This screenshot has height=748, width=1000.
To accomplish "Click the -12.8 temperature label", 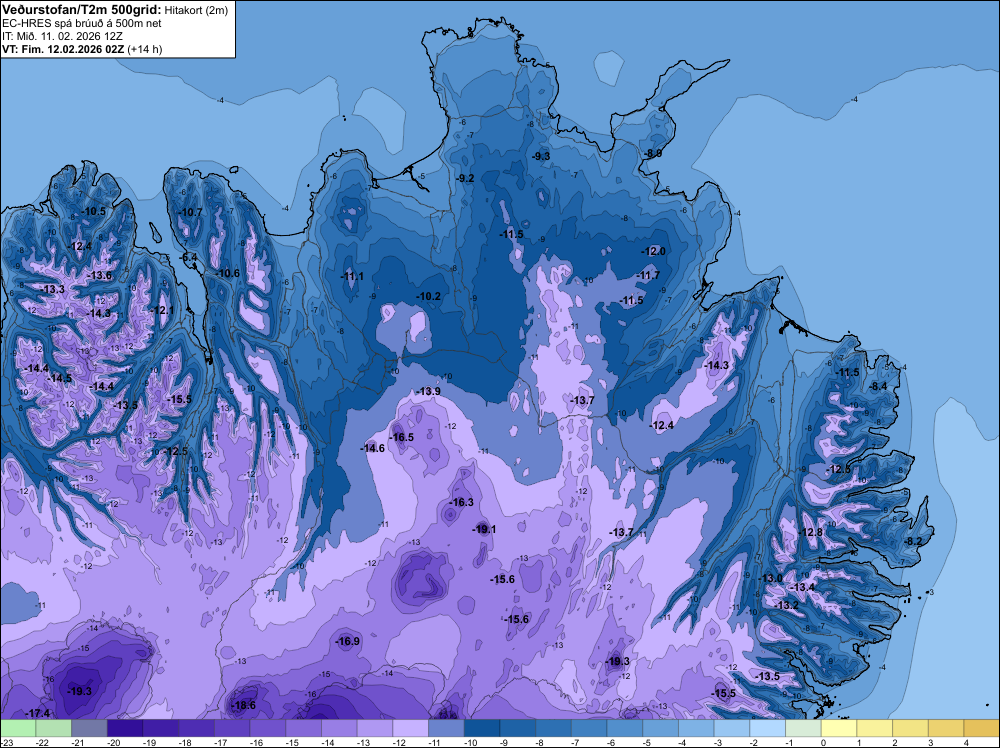I will [811, 532].
